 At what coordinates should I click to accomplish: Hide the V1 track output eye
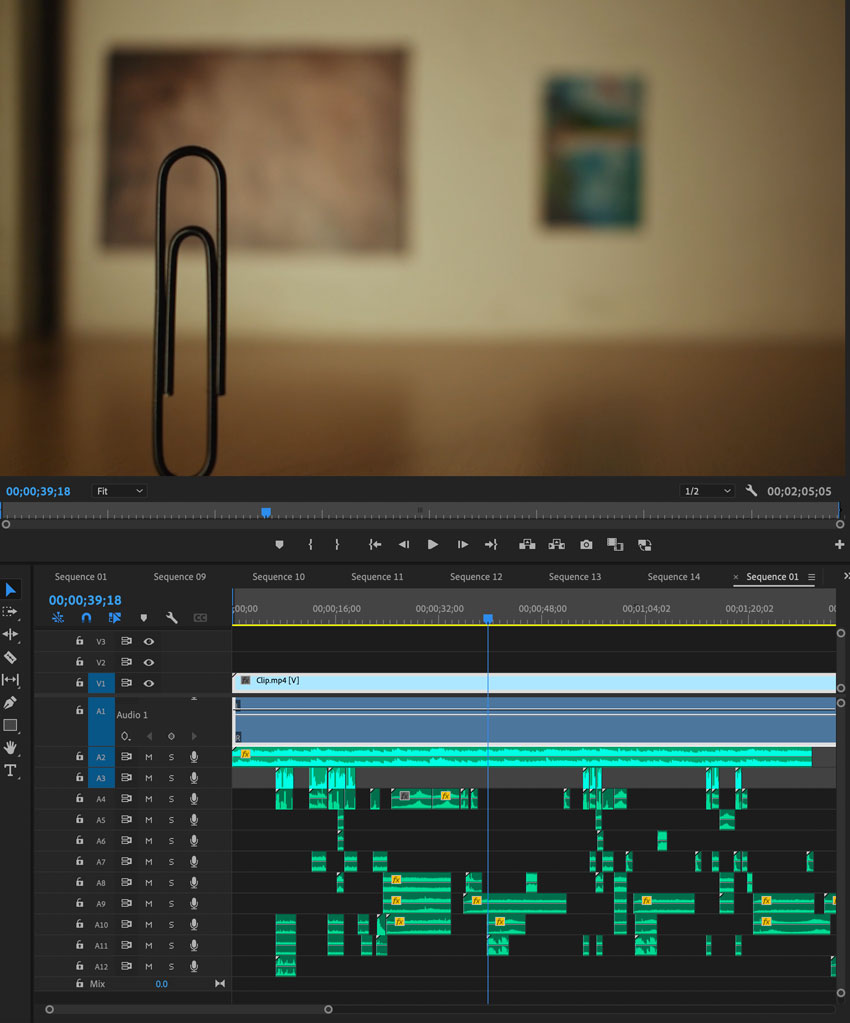pos(149,683)
